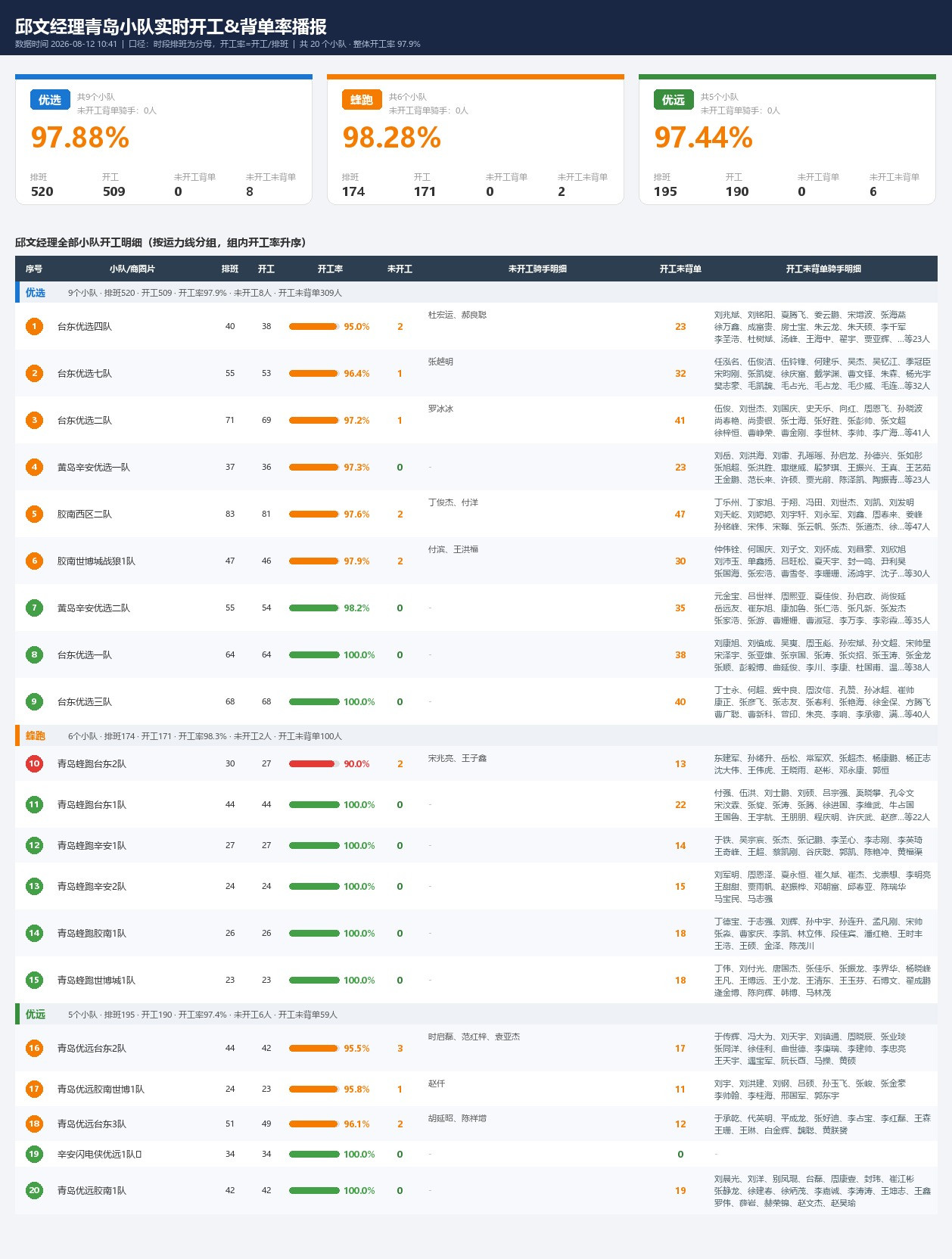This screenshot has width=952, height=1259.
Task: Click rank badge 6 beside 胶南世博城战狼1队
Action: [x=34, y=561]
